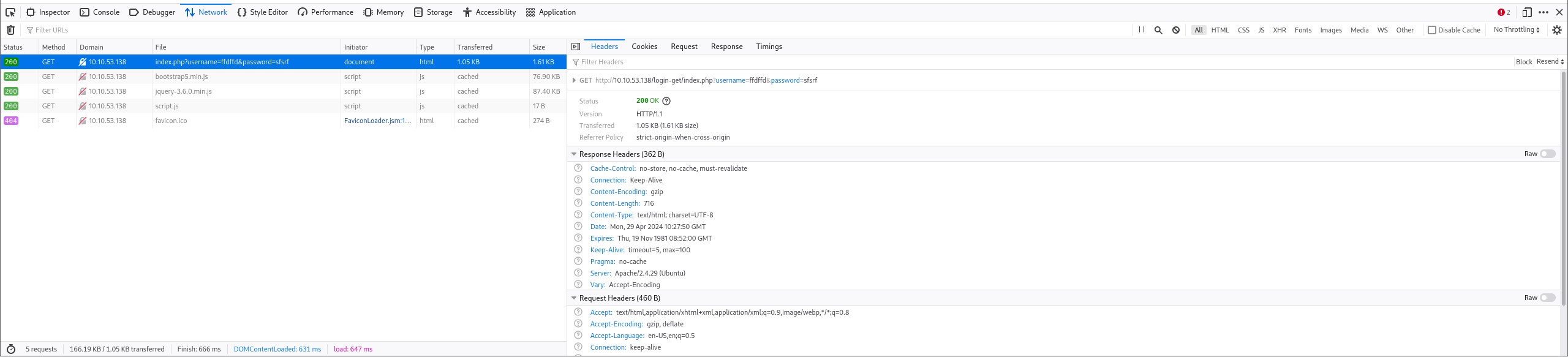Toggle Raw for Request Headers
The width and height of the screenshot is (1568, 357).
coord(1548,298)
